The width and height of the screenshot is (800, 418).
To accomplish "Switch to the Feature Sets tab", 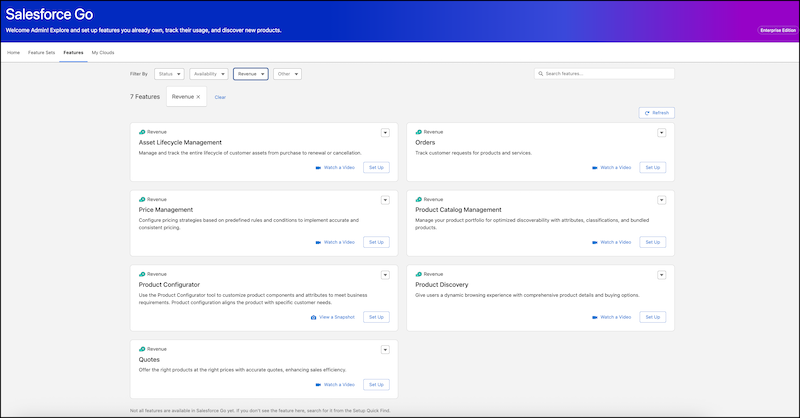I will (41, 51).
